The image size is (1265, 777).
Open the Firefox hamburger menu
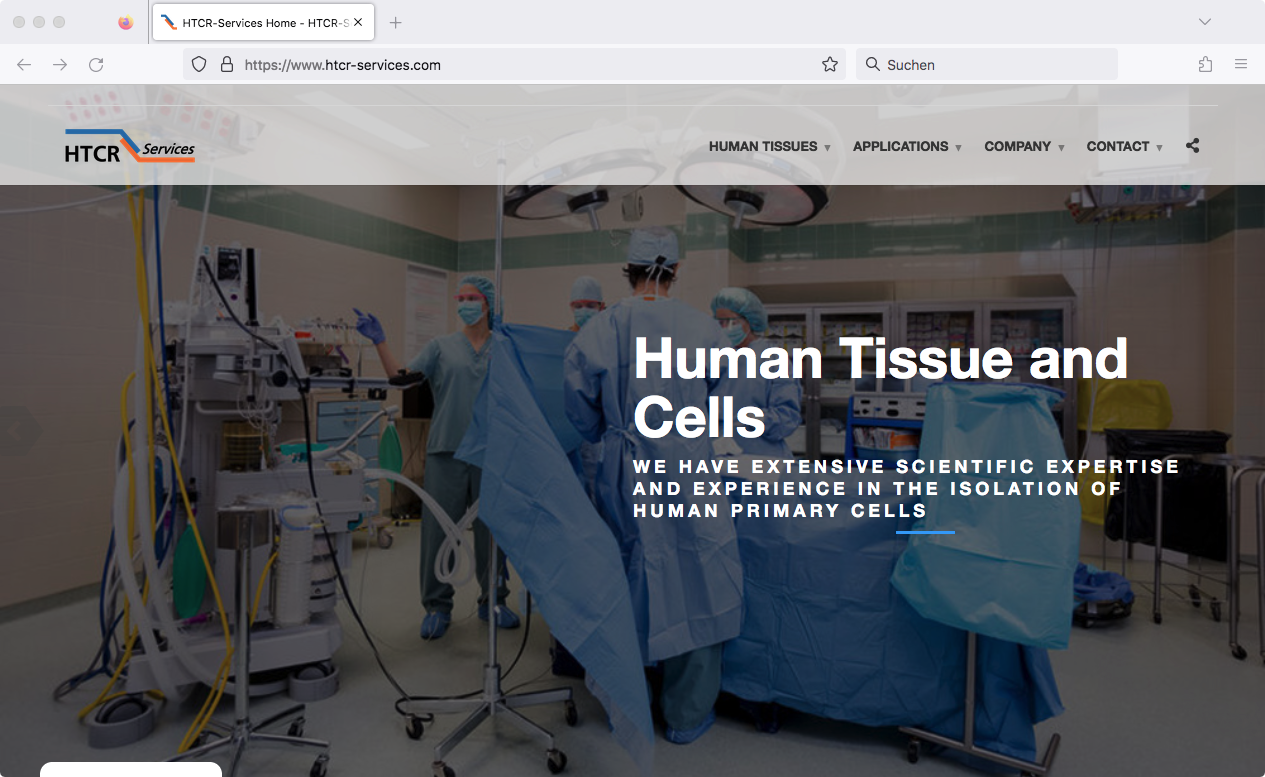[x=1241, y=65]
